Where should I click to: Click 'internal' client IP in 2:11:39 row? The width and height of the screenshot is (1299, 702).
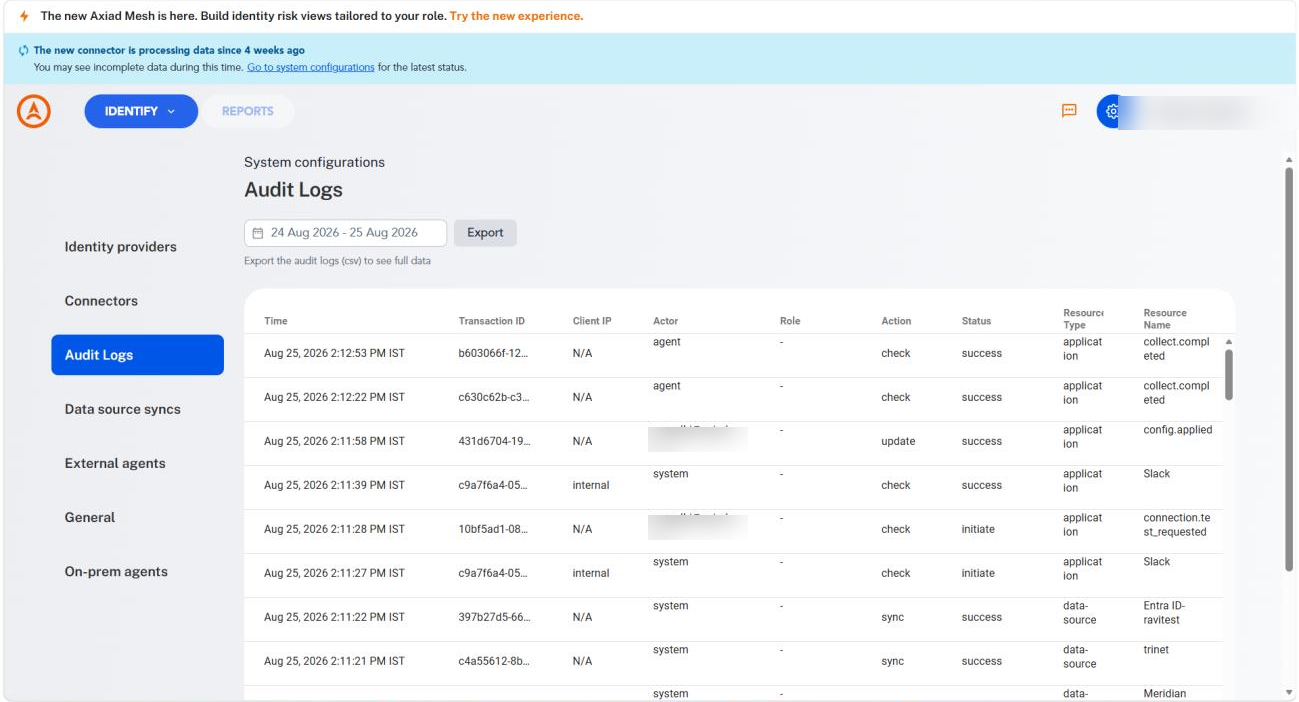(x=591, y=485)
